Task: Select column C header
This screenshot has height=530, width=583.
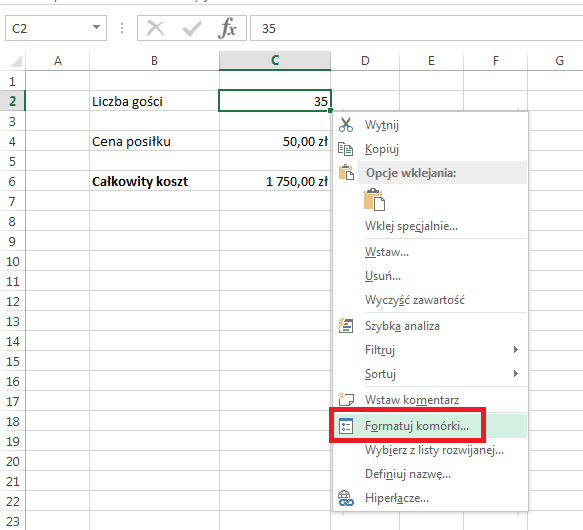Action: 275,61
